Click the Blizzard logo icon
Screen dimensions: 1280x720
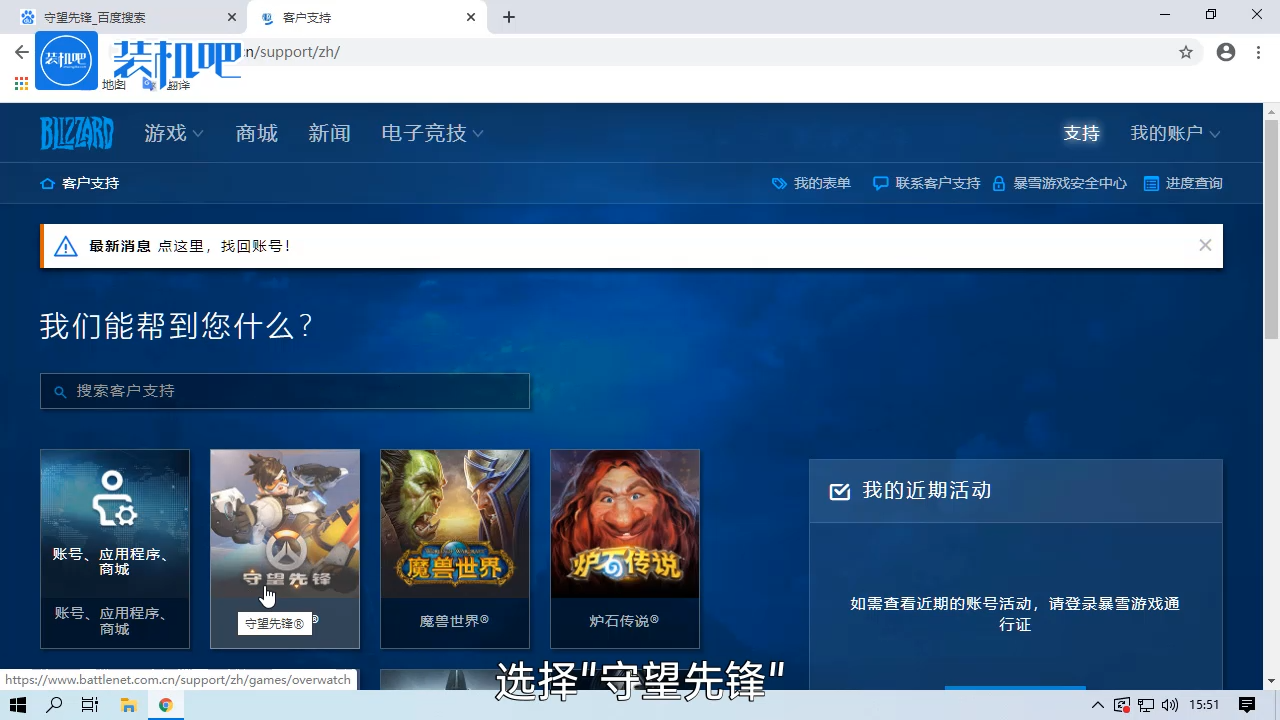point(77,132)
